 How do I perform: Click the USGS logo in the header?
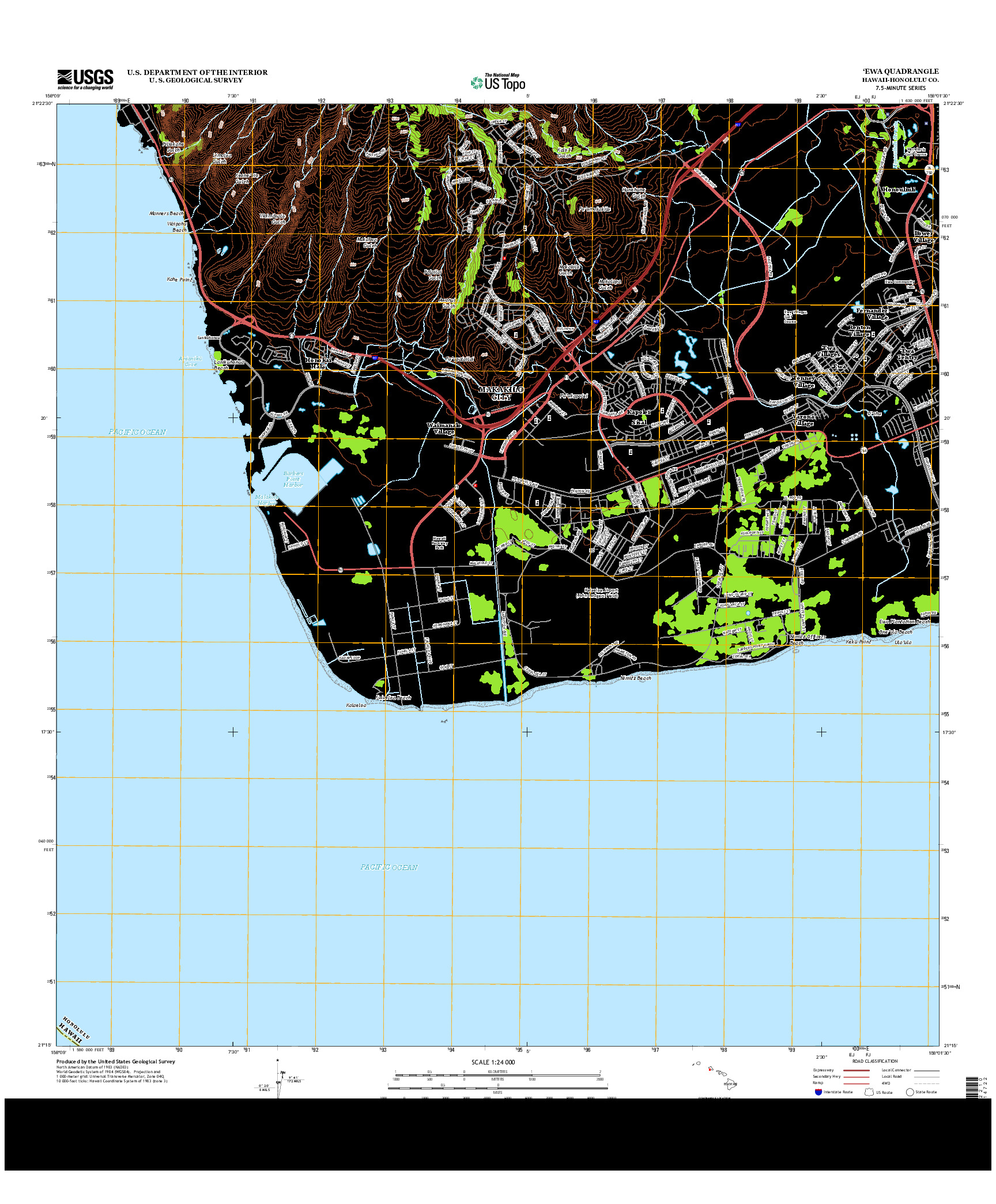click(85, 80)
